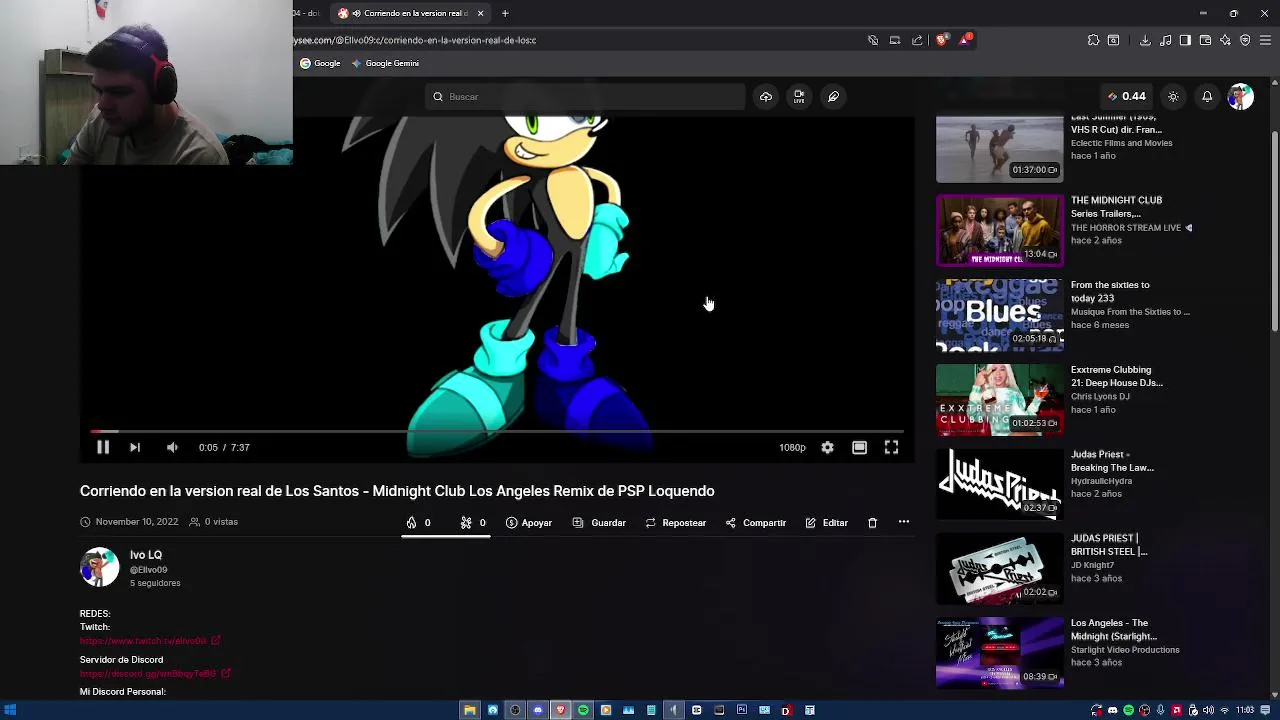Like the video with the fire icon
The image size is (1280, 720).
coord(418,522)
